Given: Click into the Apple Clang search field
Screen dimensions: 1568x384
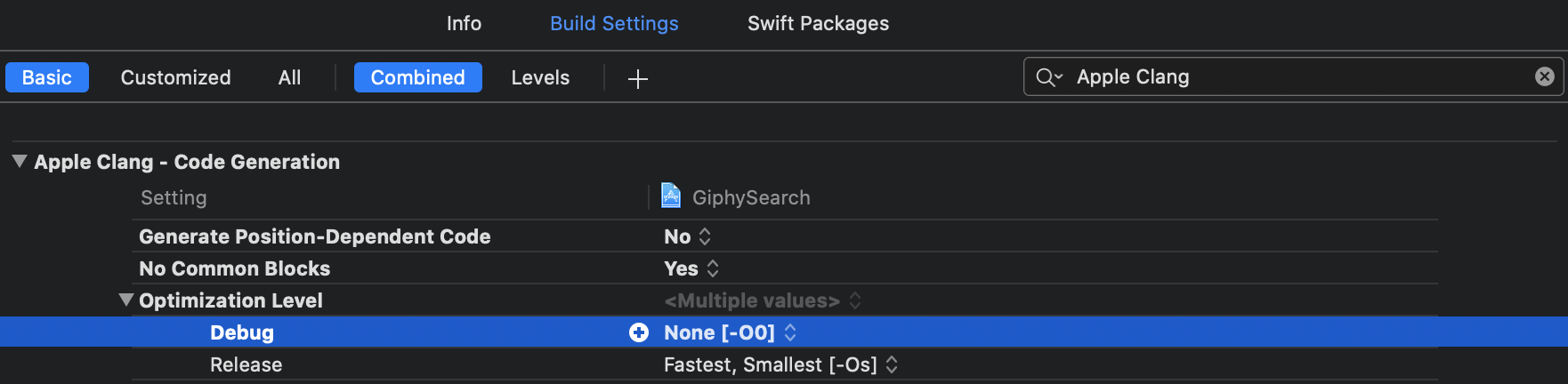Looking at the screenshot, I should click(x=1290, y=77).
